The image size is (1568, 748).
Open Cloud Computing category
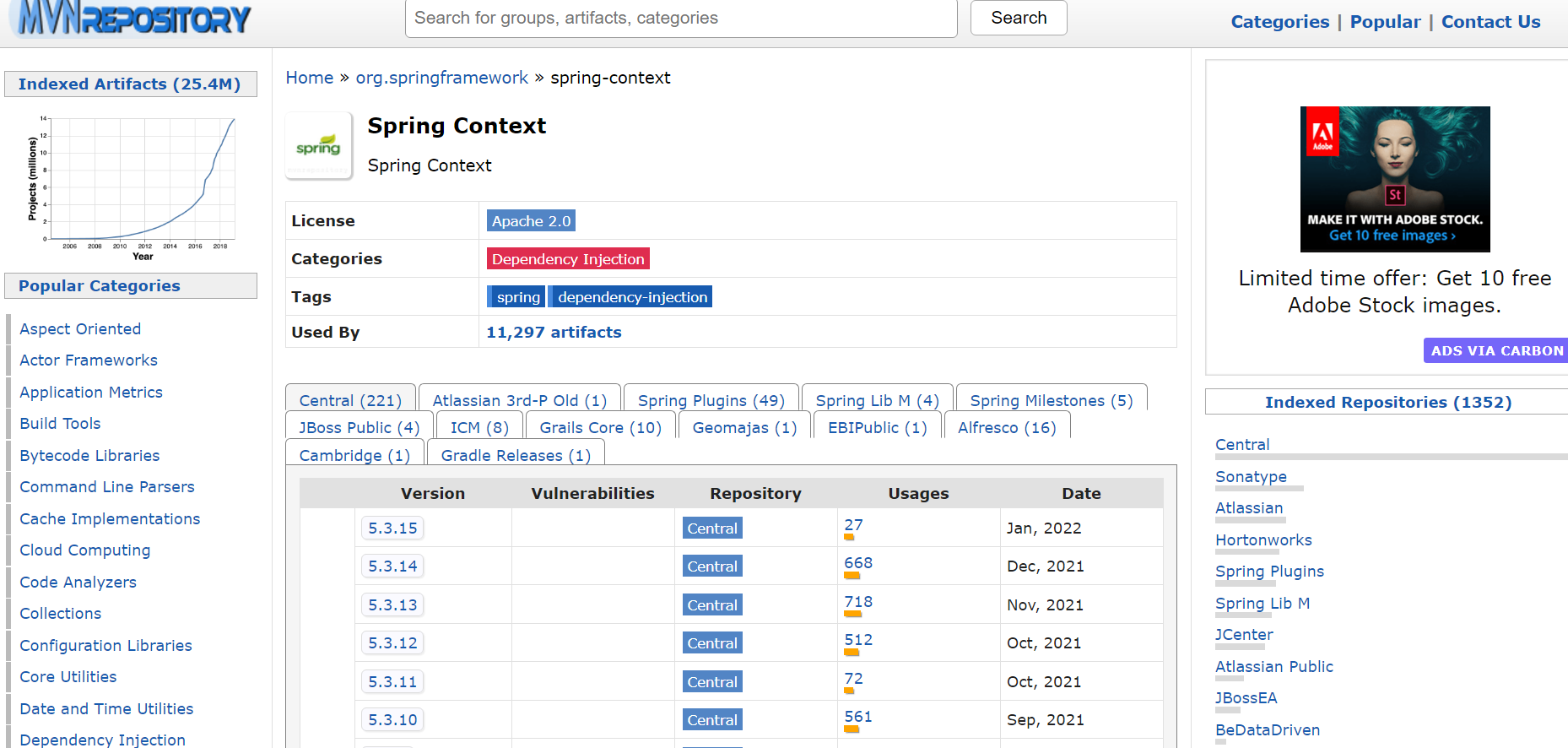(x=85, y=550)
